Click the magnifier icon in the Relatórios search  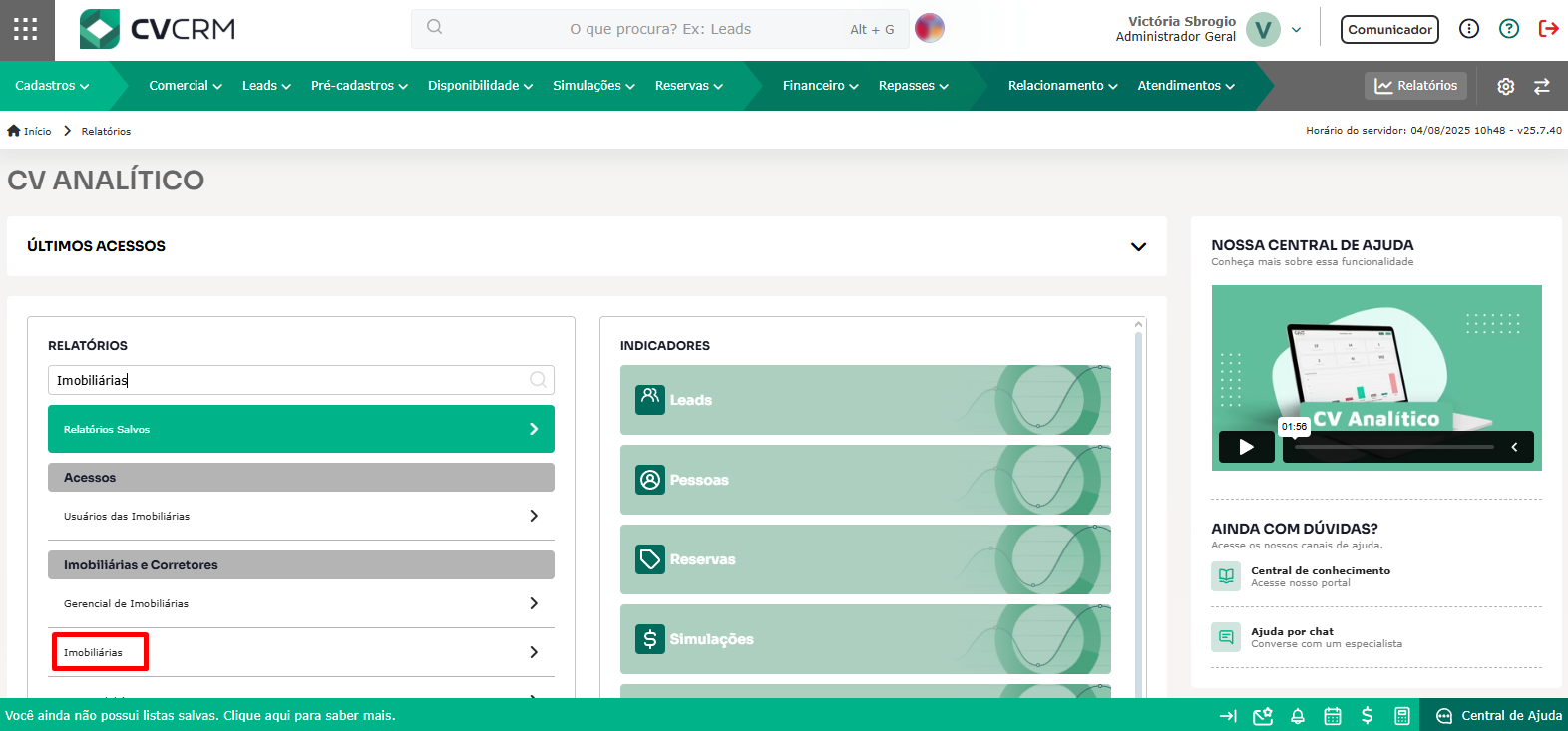coord(538,379)
